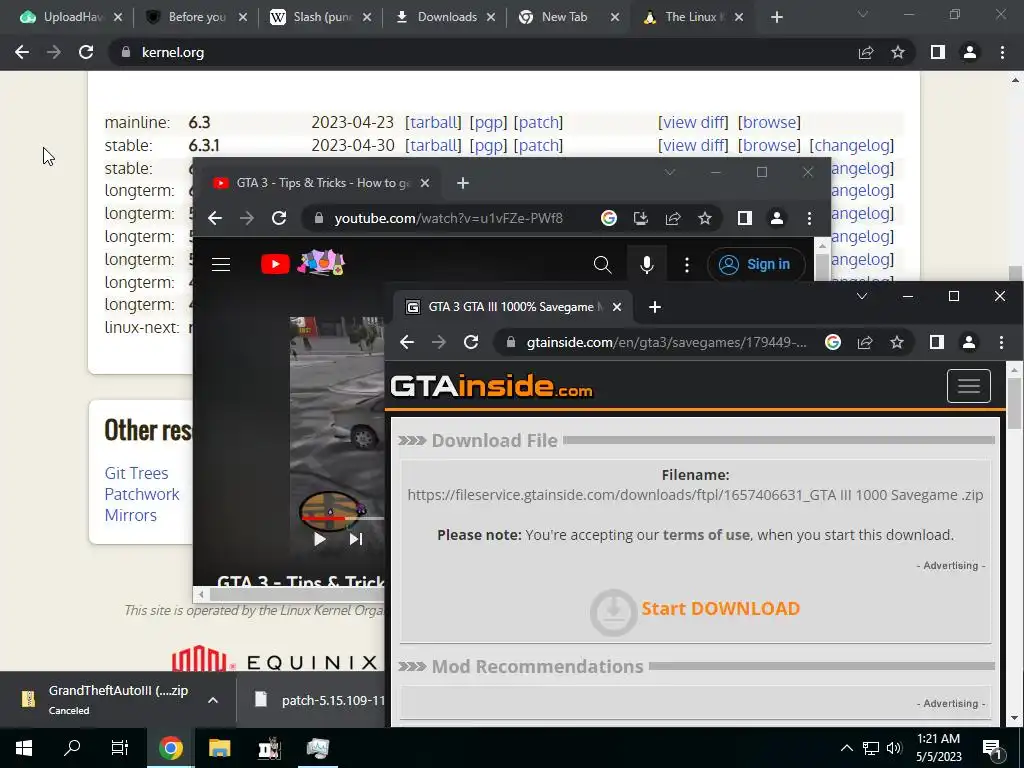Viewport: 1024px width, 768px height.
Task: Reload the GTAinside page
Action: coord(471,342)
